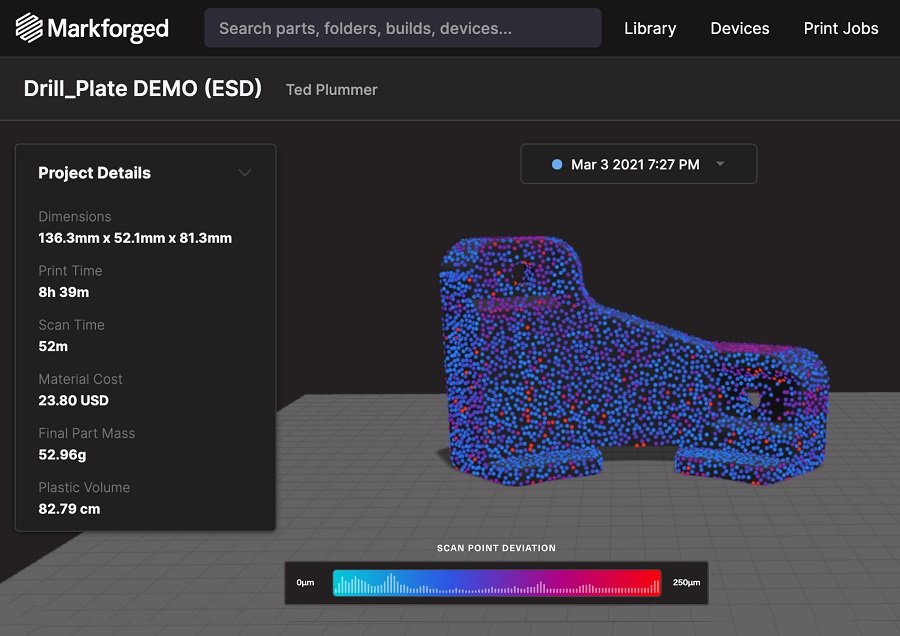Viewport: 900px width, 636px height.
Task: Click the Material Cost 23.80 USD value
Action: tap(73, 400)
